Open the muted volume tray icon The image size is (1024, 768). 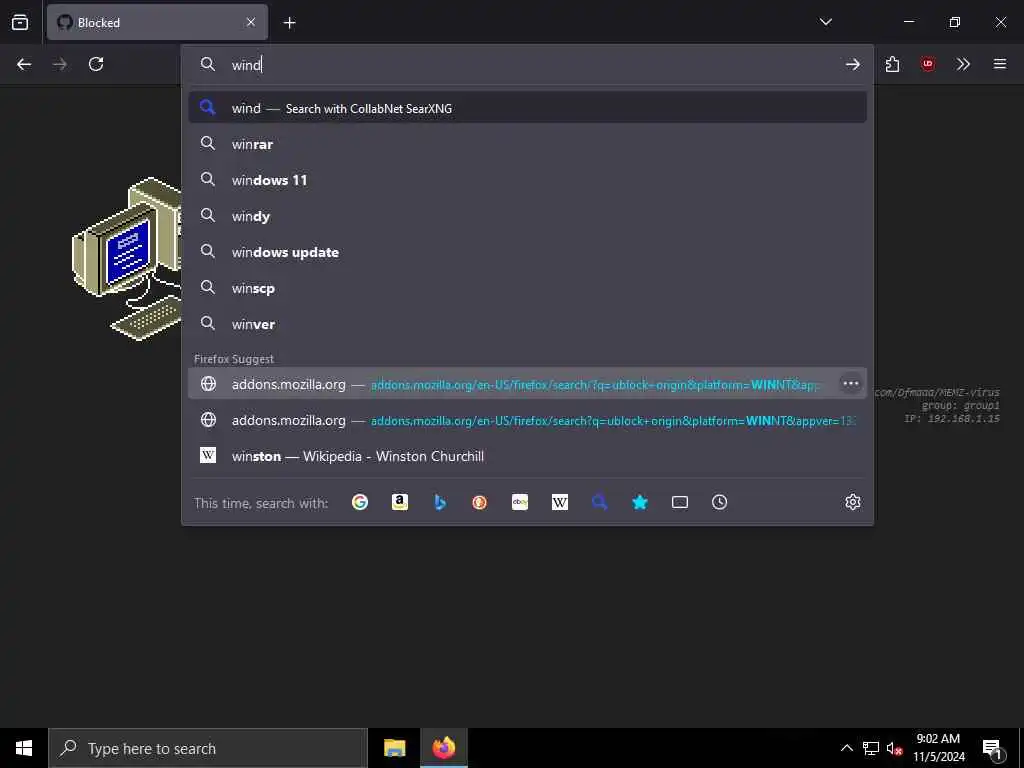(x=895, y=748)
